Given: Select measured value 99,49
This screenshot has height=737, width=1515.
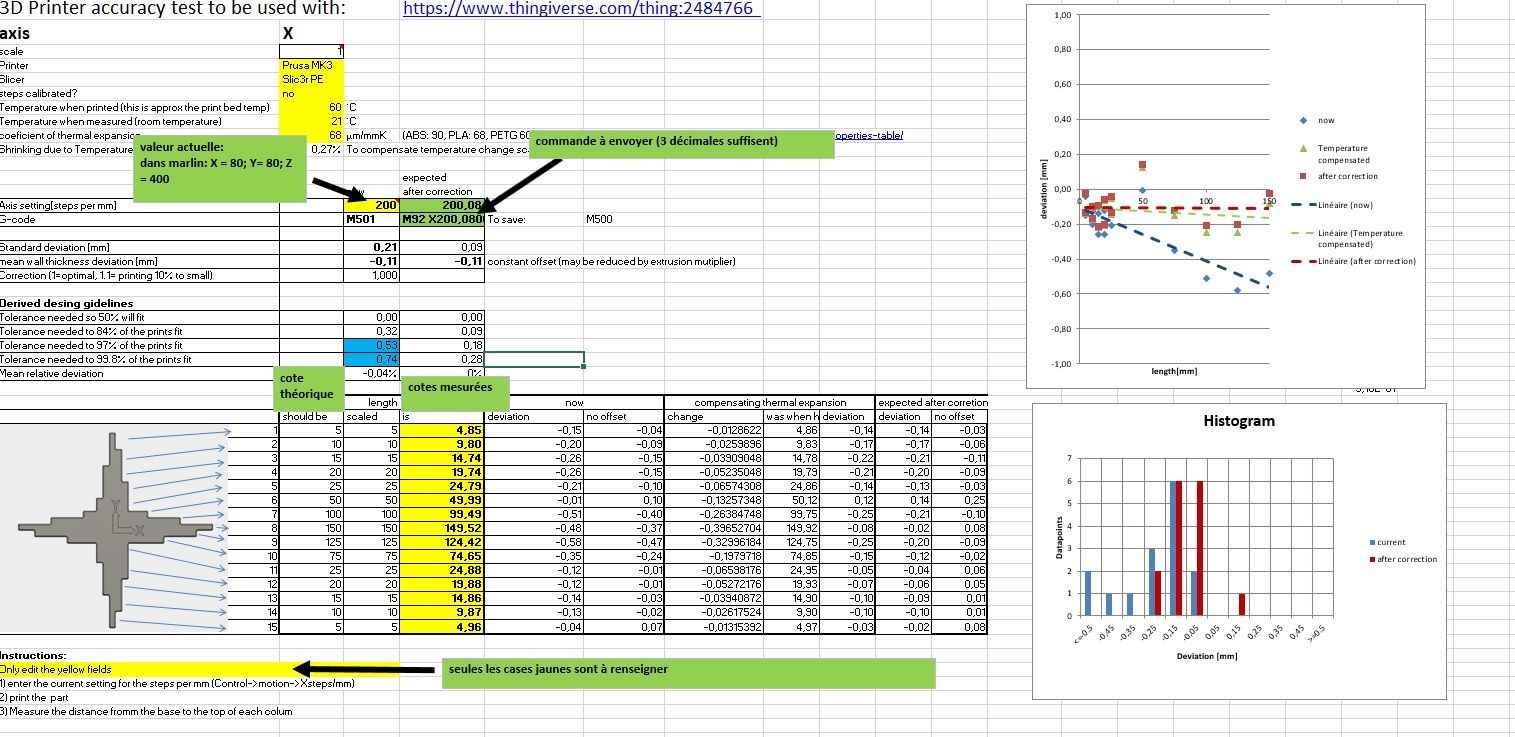Looking at the screenshot, I should click(442, 514).
